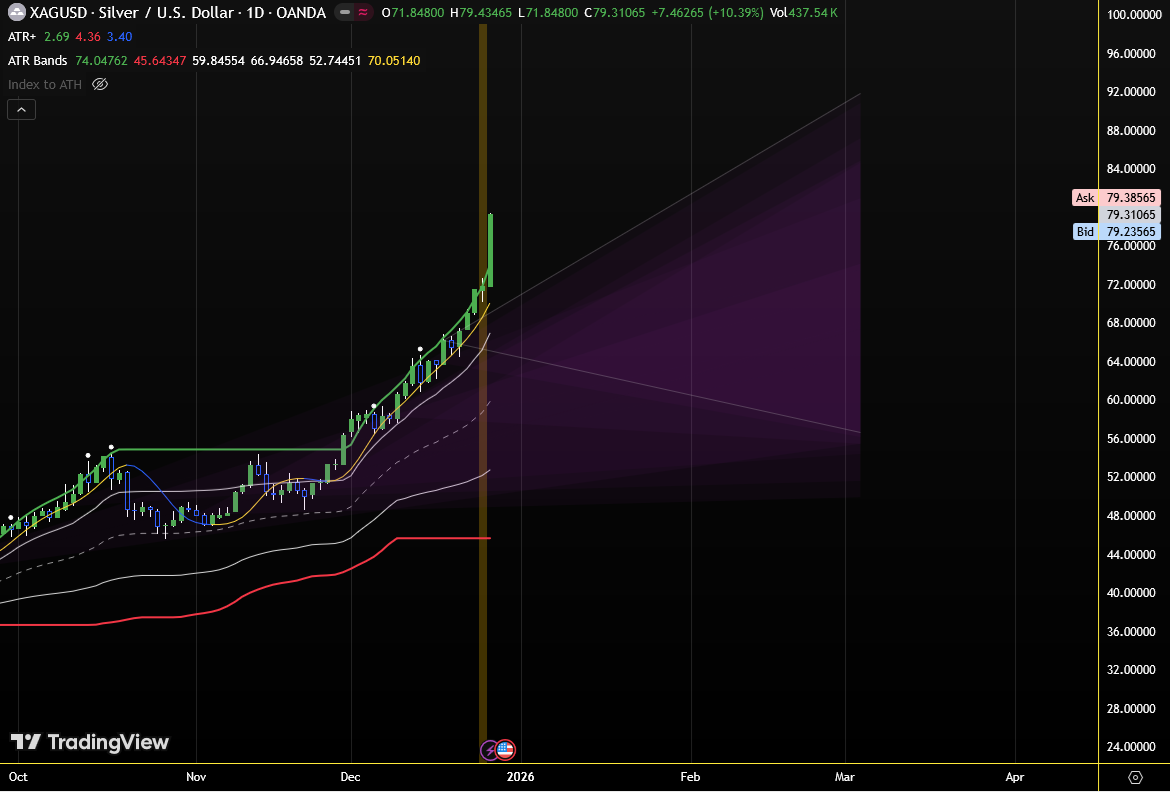
Task: Click the TradingView logo
Action: pos(90,742)
